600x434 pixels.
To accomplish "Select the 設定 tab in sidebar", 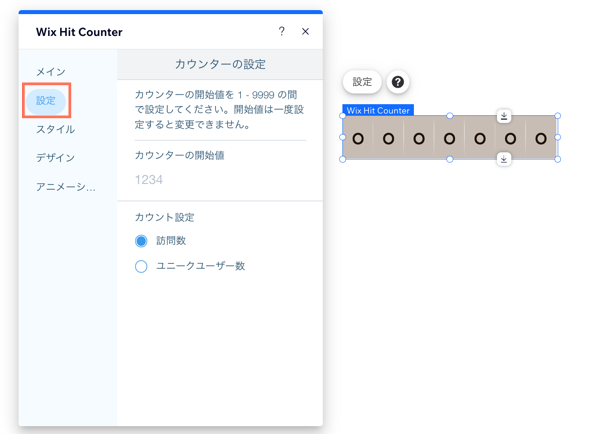I will pyautogui.click(x=46, y=101).
